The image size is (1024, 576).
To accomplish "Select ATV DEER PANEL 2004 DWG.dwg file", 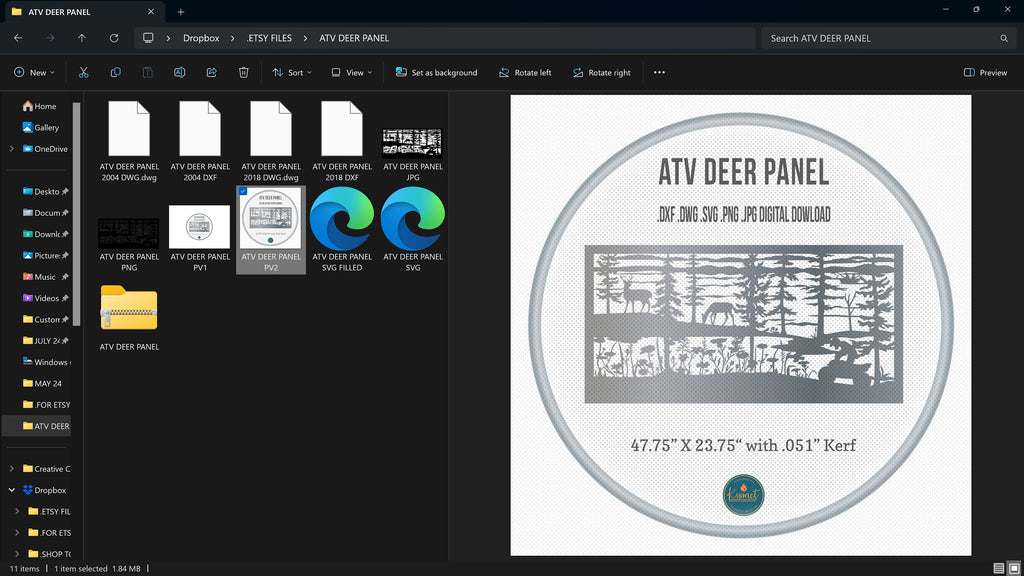I will tap(129, 141).
